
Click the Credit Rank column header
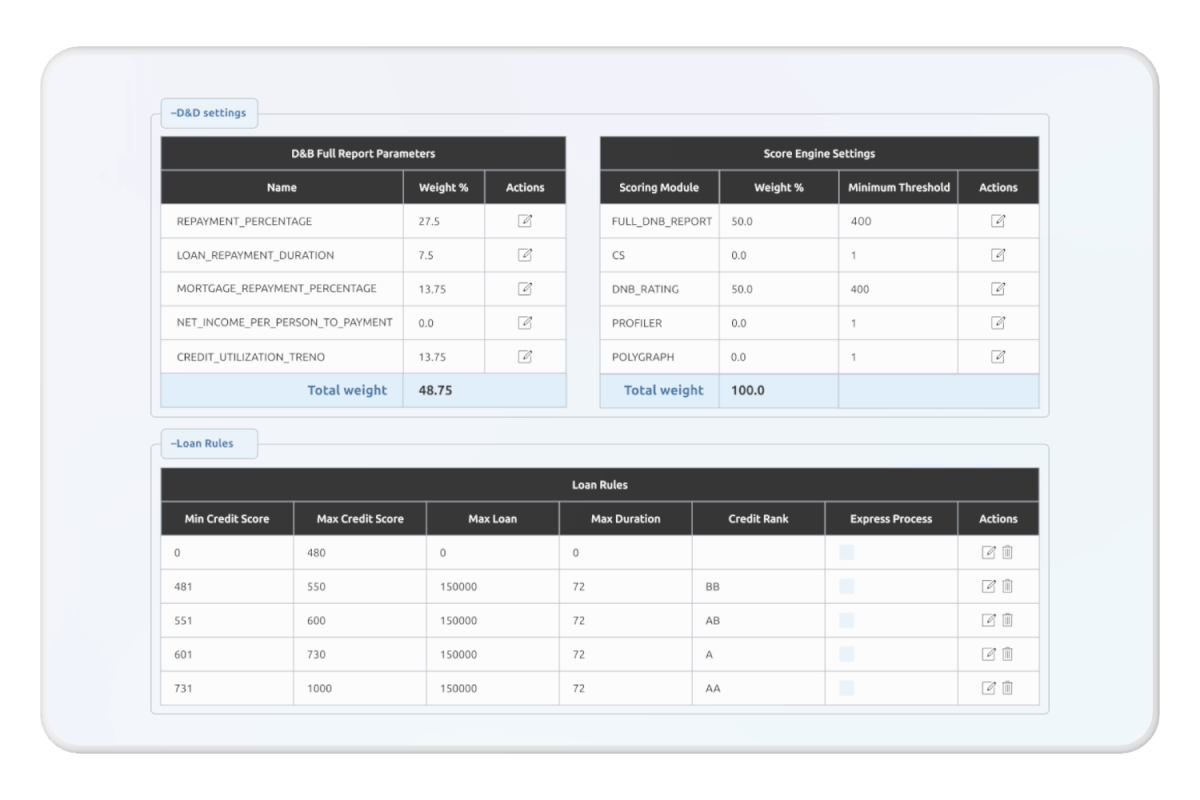(x=758, y=519)
